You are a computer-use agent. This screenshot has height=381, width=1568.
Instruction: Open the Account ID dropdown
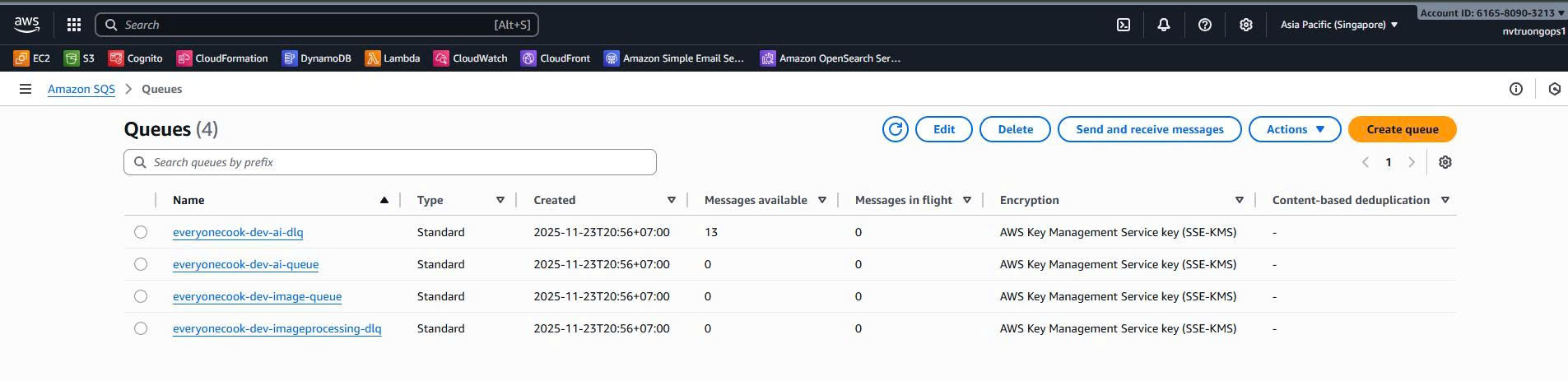click(1492, 12)
